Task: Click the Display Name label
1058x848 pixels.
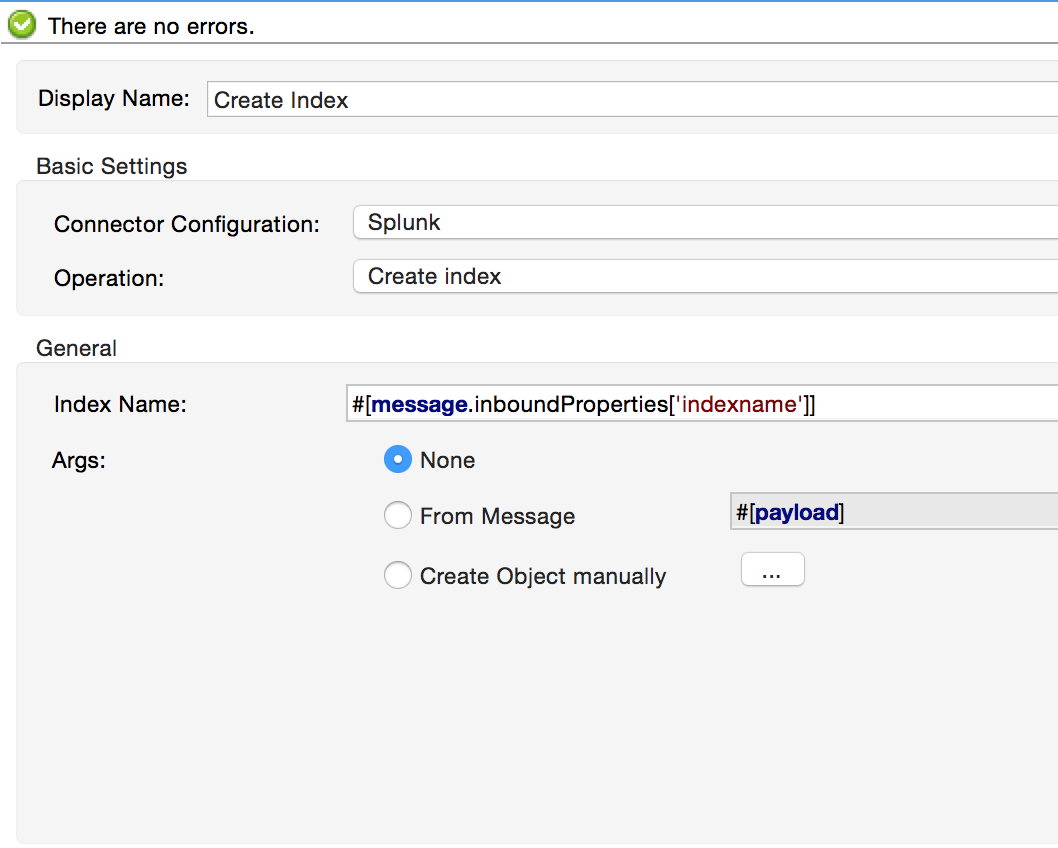Action: tap(110, 98)
